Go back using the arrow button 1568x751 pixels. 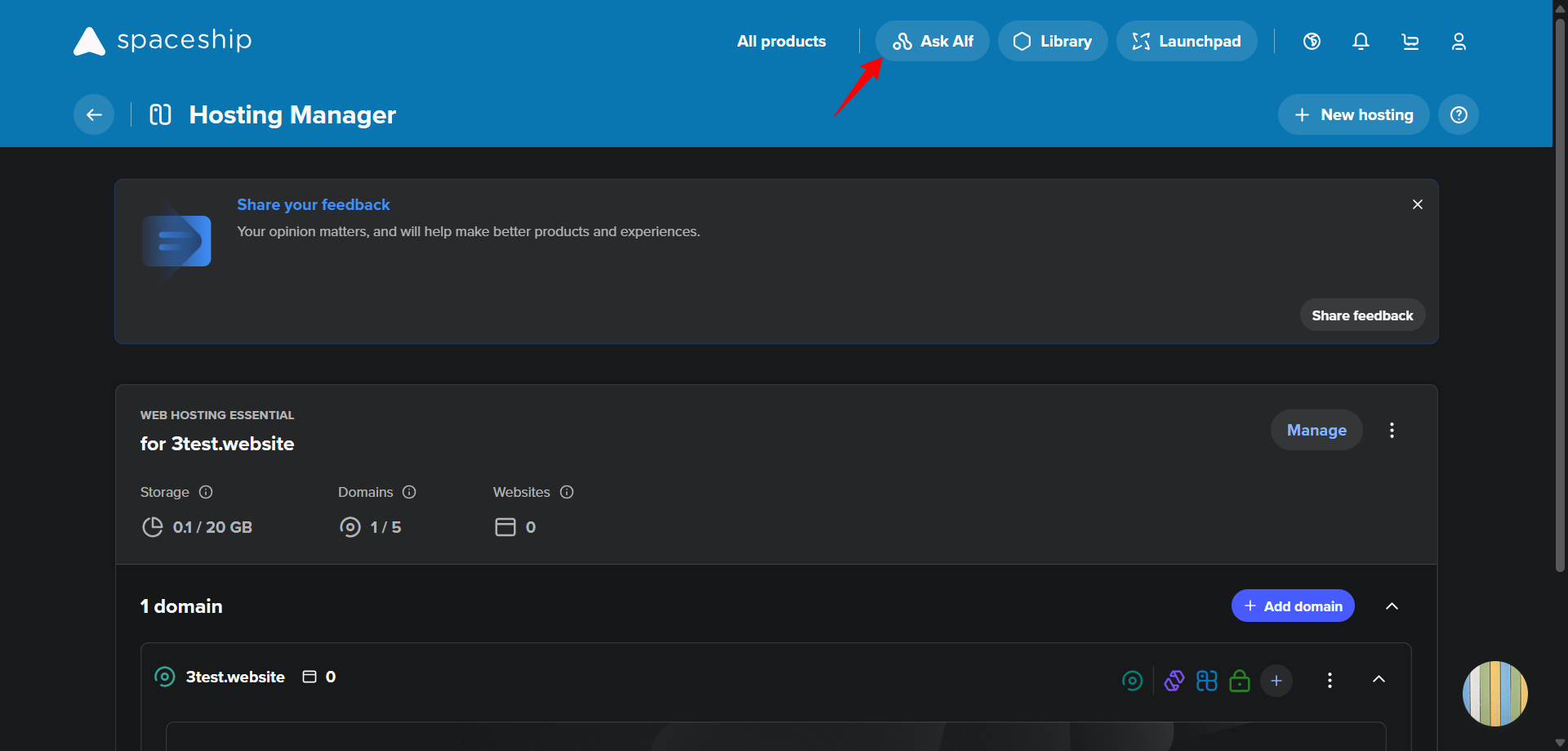[x=94, y=114]
